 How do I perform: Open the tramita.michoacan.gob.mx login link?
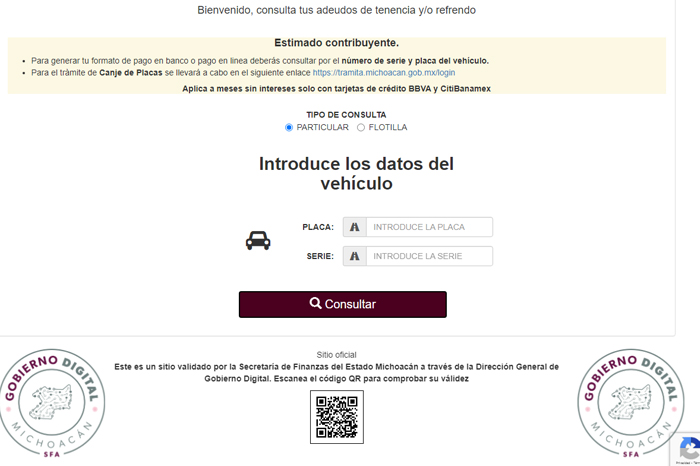383,73
